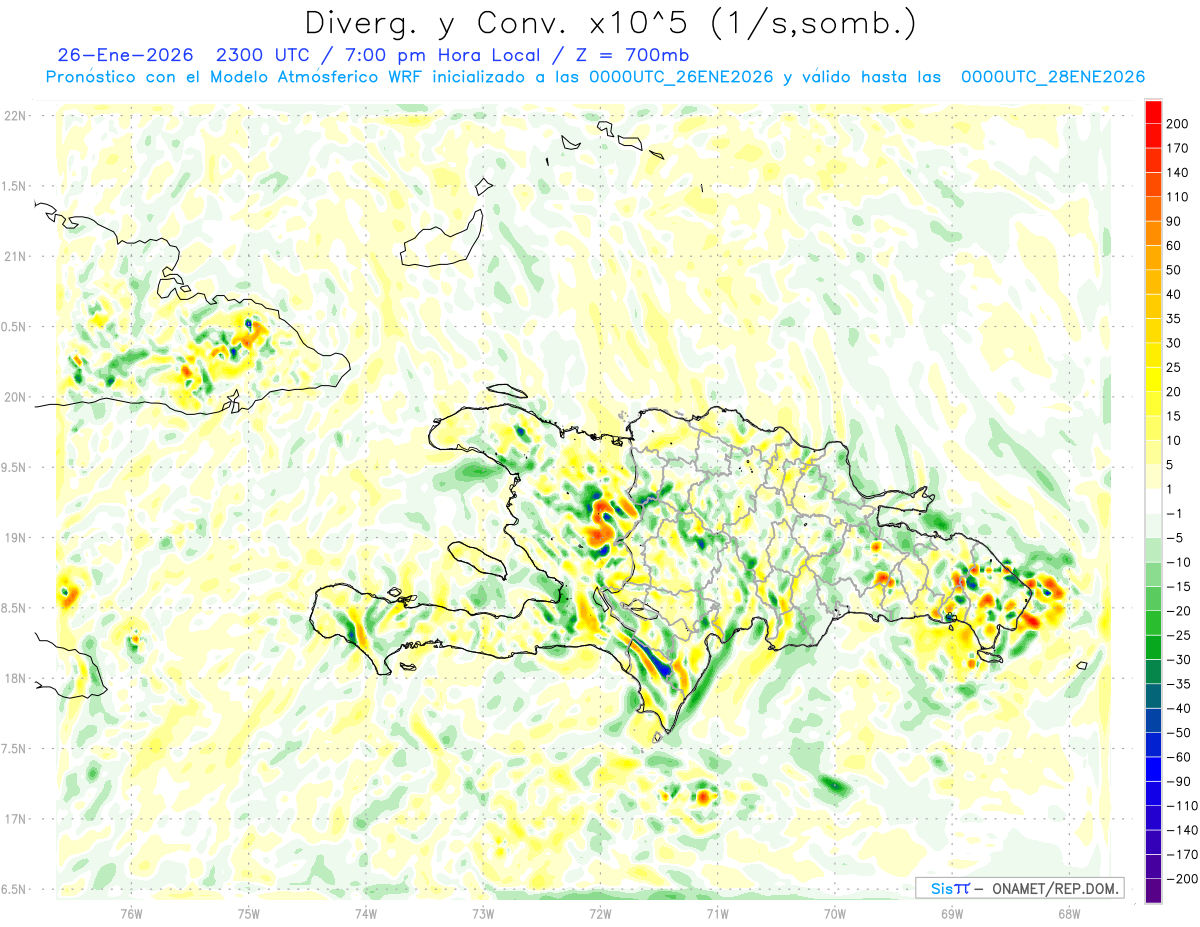The width and height of the screenshot is (1200, 927).
Task: Click the positive "90" colorbar label
Action: point(1175,221)
